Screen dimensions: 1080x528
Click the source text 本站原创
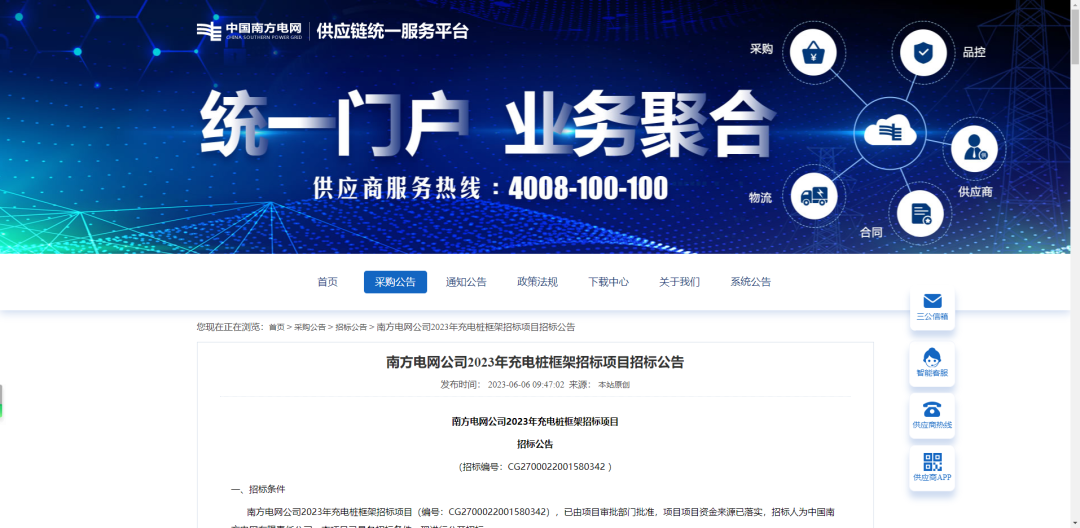point(614,385)
